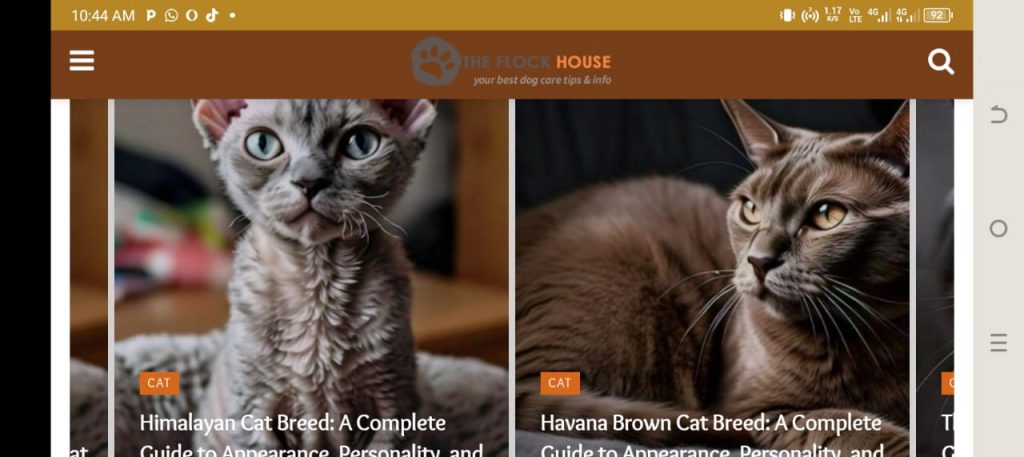1024x457 pixels.
Task: Tap the TikTok notification icon
Action: click(212, 15)
